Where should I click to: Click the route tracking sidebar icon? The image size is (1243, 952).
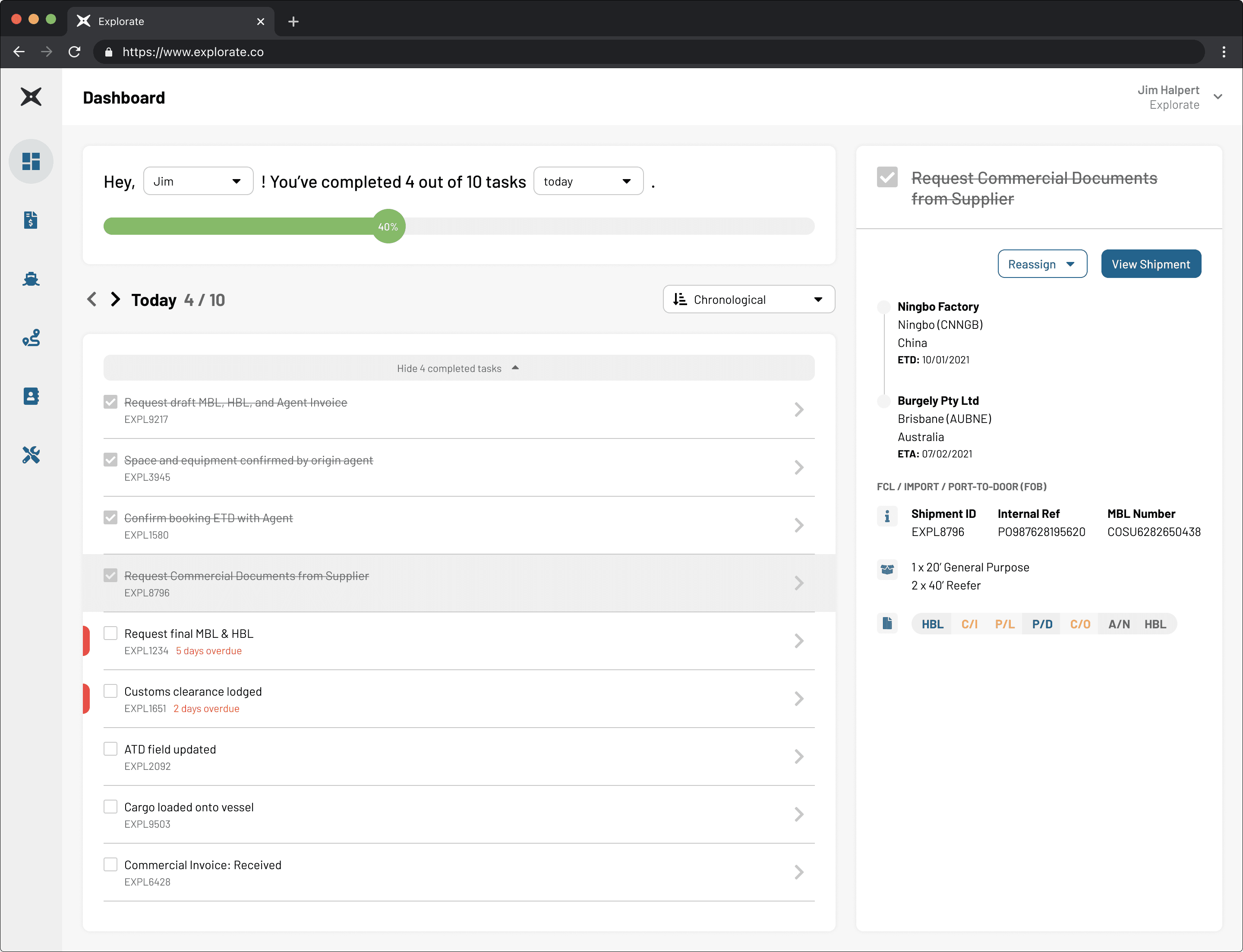click(x=31, y=338)
